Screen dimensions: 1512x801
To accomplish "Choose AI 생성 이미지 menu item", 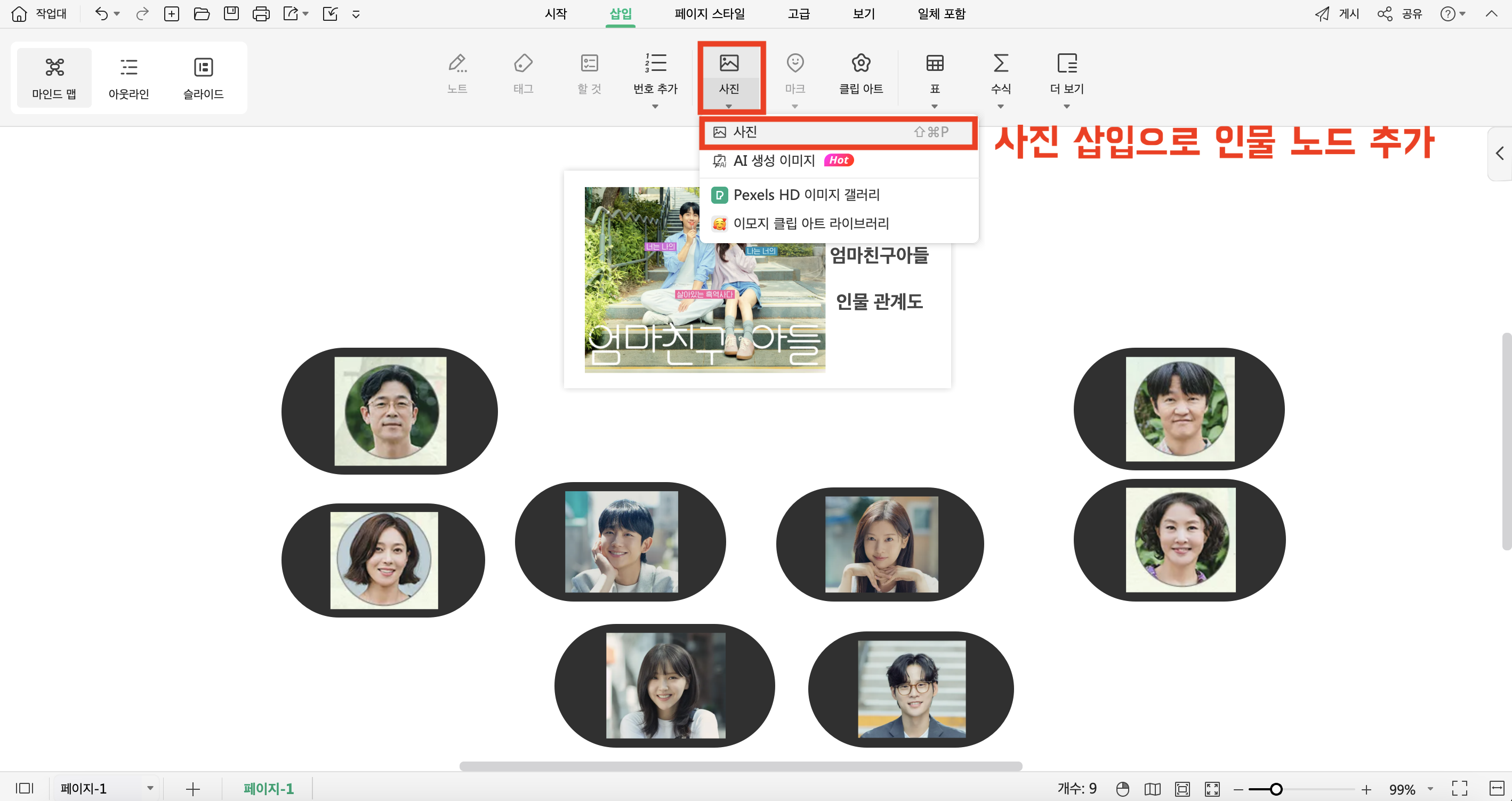I will 838,161.
